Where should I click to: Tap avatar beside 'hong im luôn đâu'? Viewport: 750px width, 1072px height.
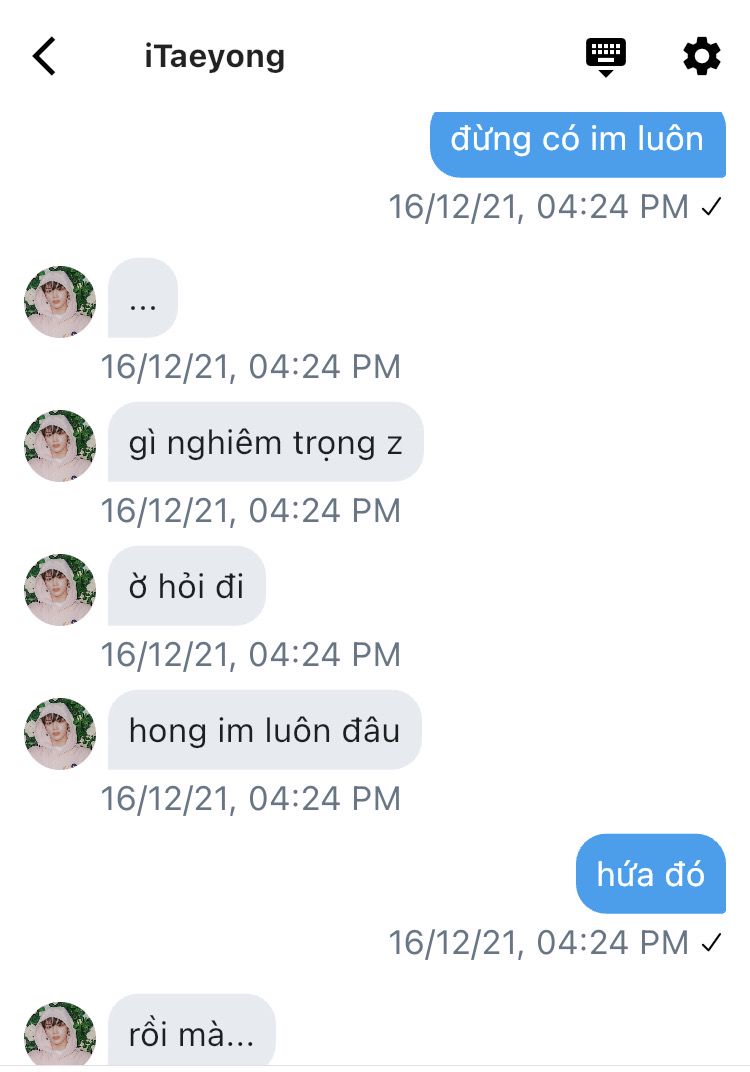pos(60,734)
